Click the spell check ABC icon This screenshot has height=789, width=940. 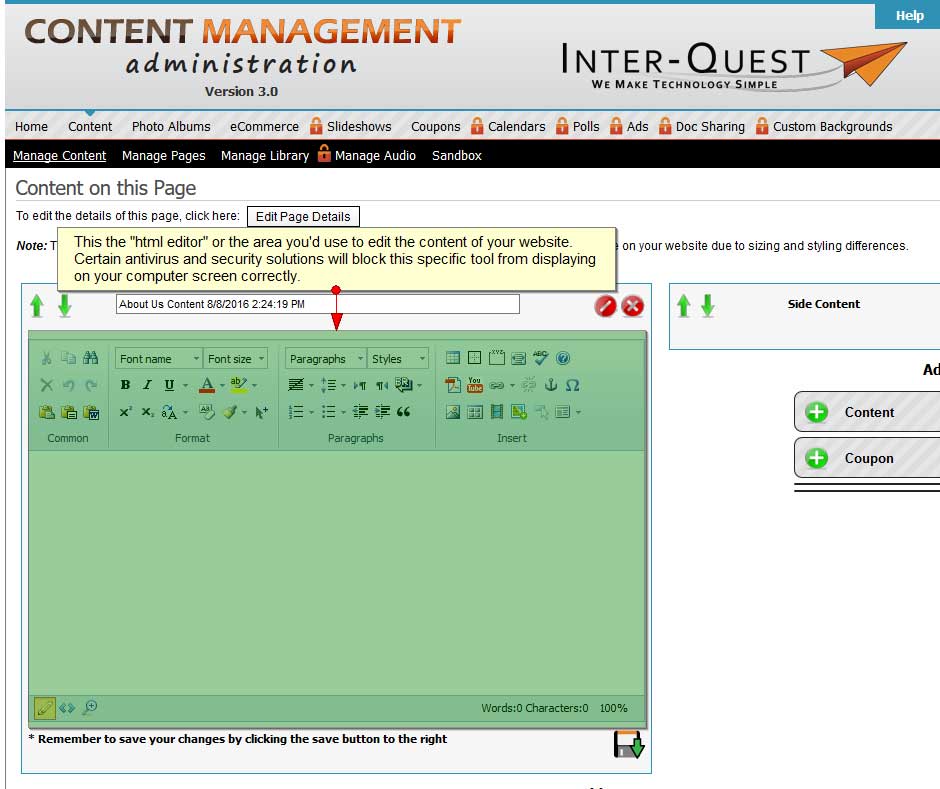(540, 358)
